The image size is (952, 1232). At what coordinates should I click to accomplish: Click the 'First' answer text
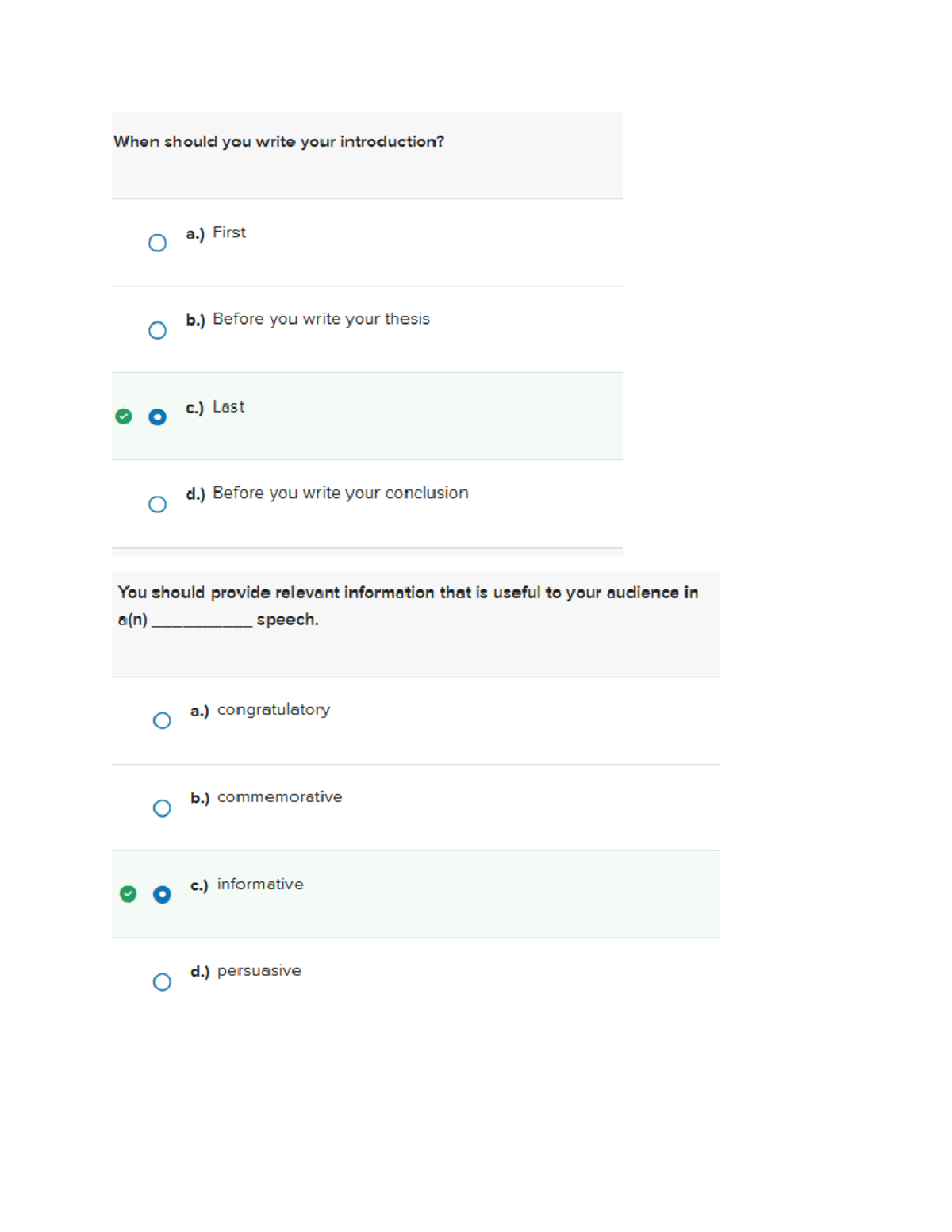coord(229,232)
